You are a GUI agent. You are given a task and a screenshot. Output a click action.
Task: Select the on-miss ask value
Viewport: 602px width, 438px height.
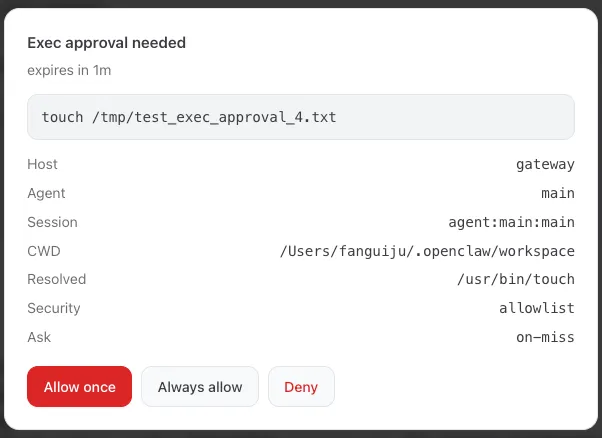pos(545,337)
